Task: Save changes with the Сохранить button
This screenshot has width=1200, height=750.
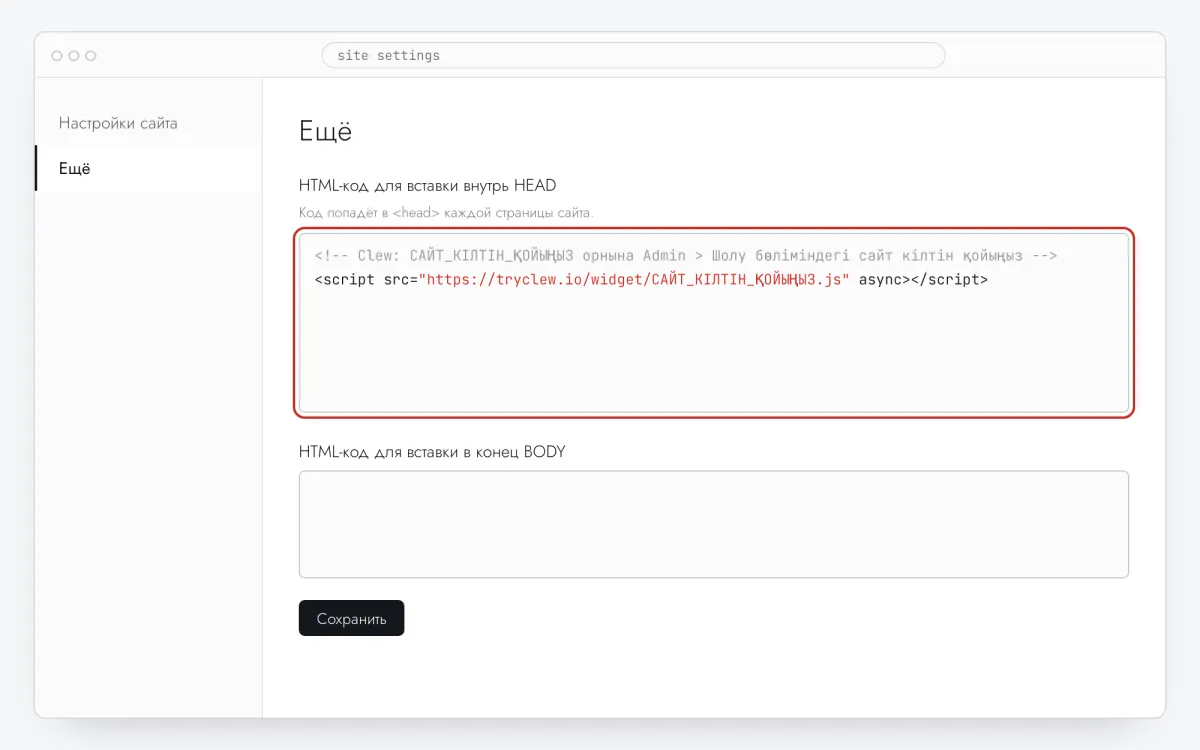Action: click(351, 618)
